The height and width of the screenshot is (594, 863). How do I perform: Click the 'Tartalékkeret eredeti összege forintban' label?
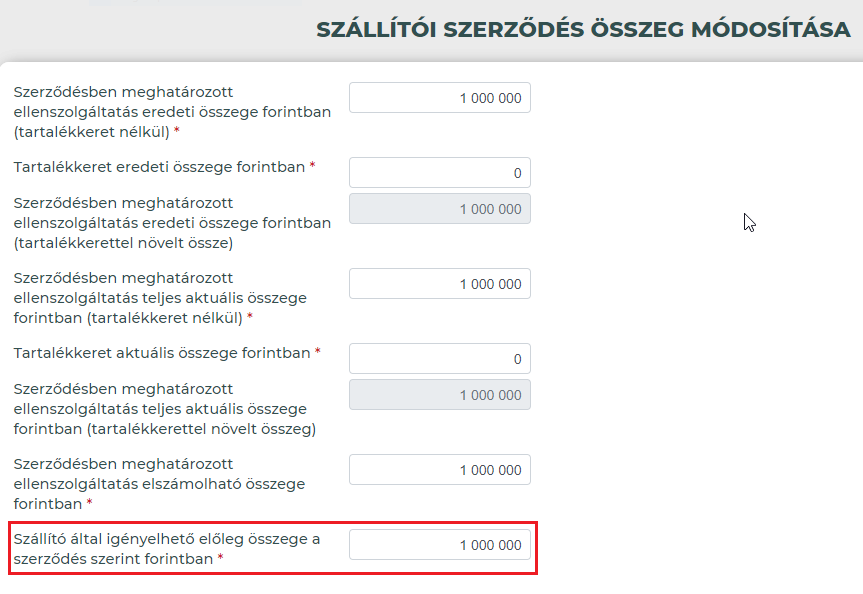point(159,167)
